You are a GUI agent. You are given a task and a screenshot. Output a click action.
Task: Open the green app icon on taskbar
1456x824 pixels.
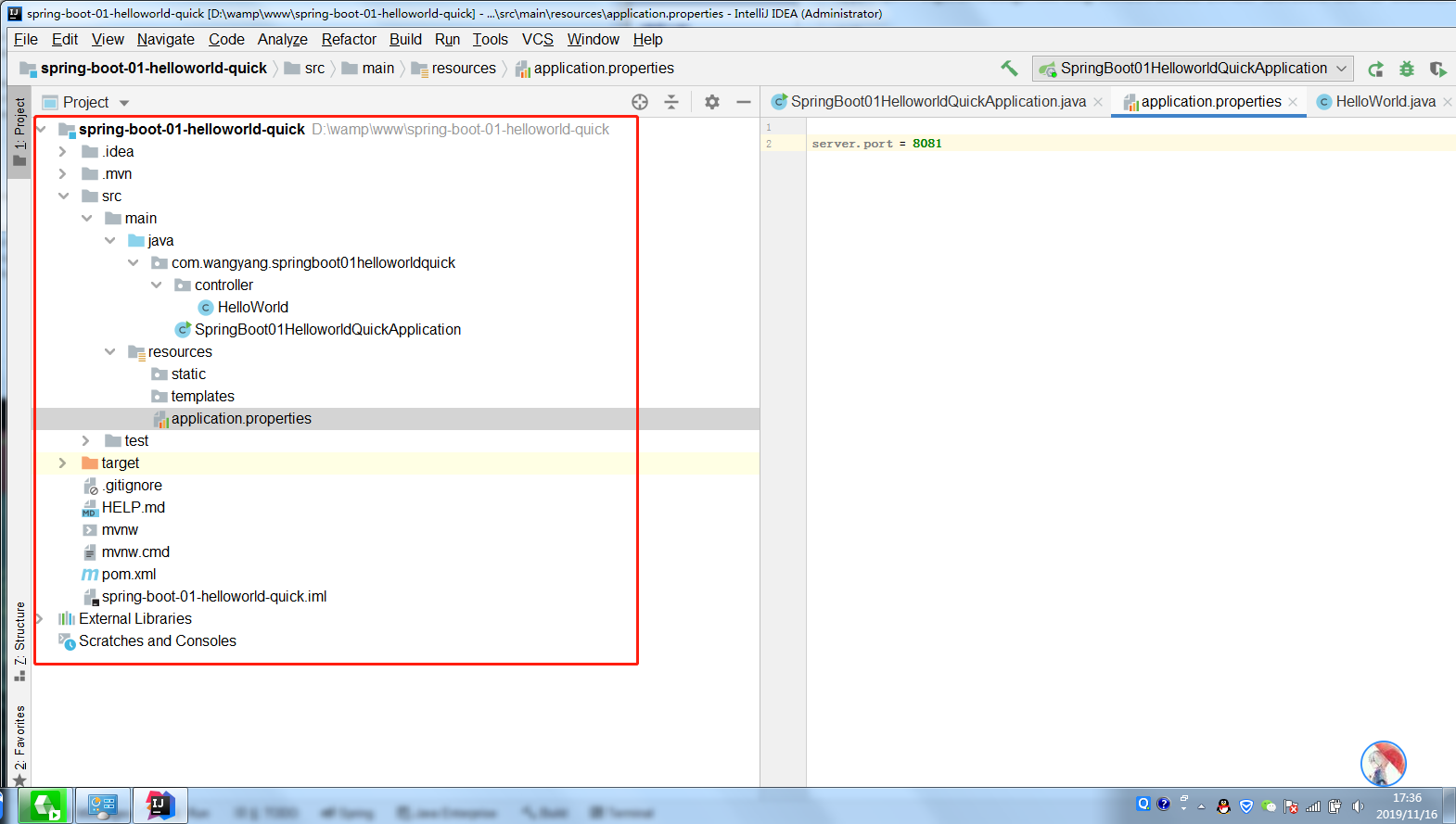(45, 805)
